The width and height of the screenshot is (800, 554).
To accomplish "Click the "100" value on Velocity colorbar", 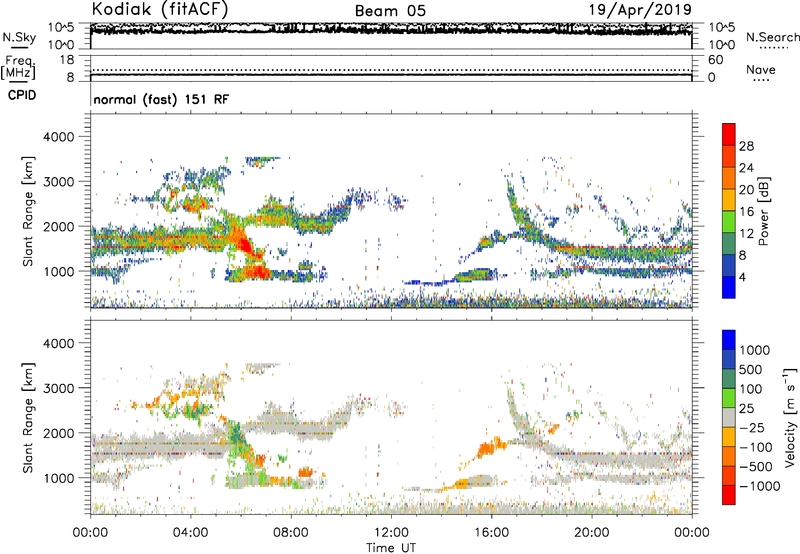I will click(x=751, y=389).
